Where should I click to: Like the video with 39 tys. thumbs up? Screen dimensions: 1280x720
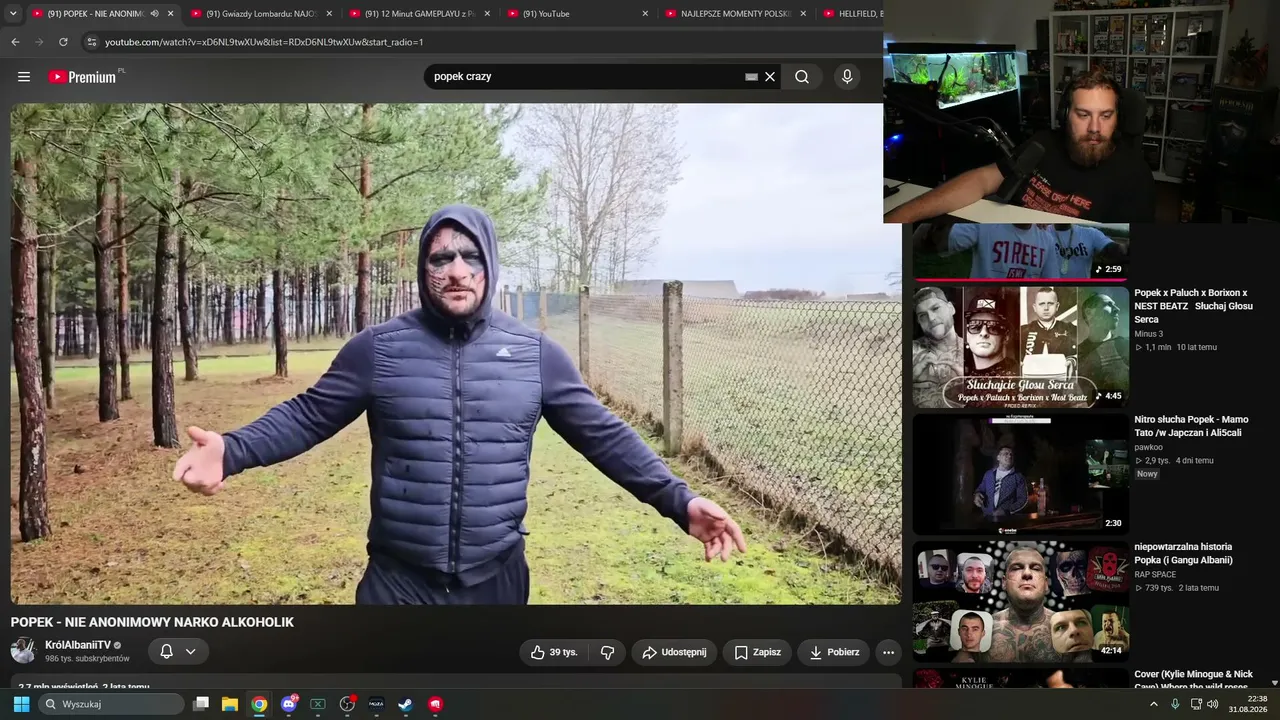click(554, 652)
